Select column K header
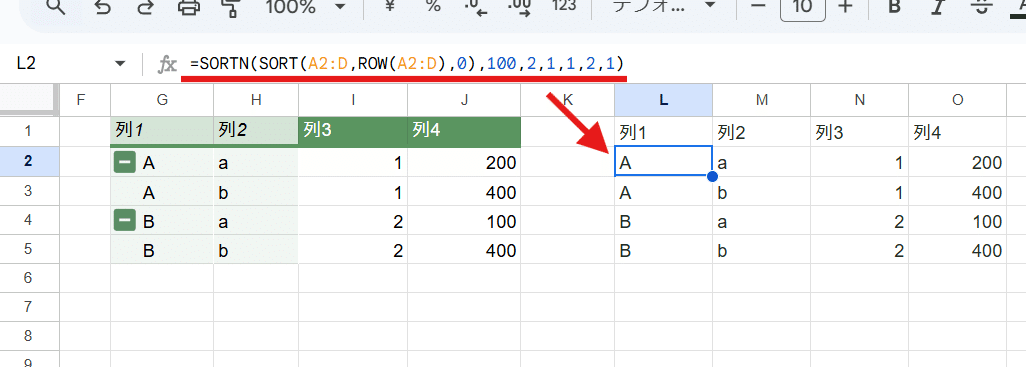Image resolution: width=1026 pixels, height=367 pixels. [x=568, y=100]
